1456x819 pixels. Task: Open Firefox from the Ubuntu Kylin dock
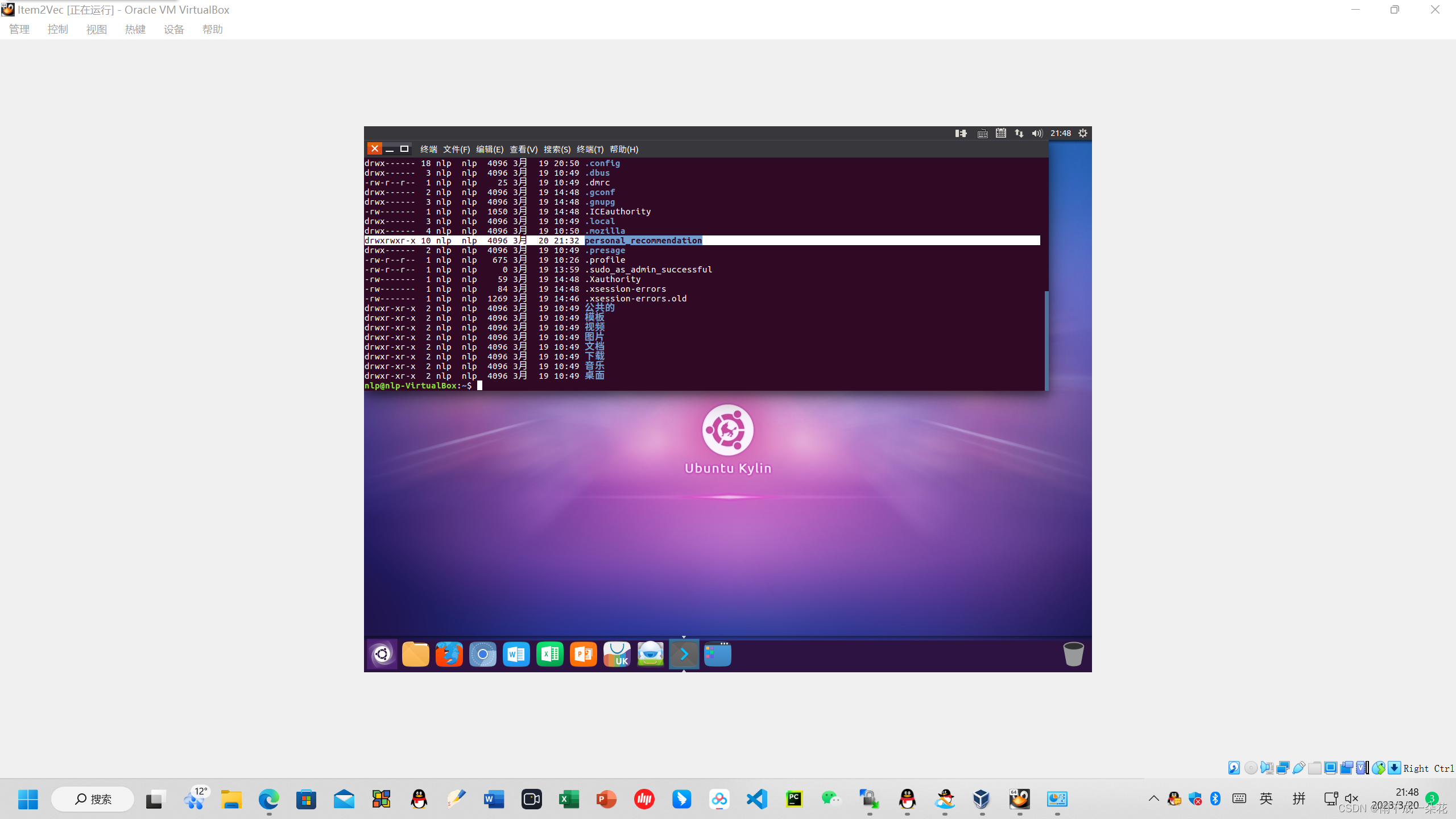tap(449, 654)
